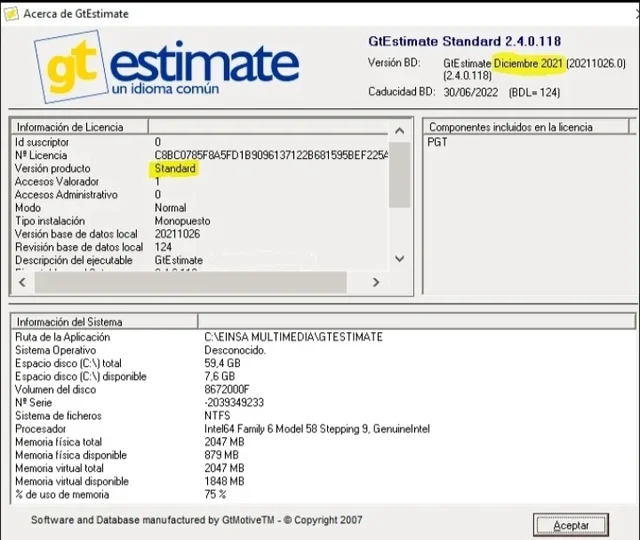This screenshot has width=640, height=540.
Task: Select the Sistema Operativo row
Action: point(322,350)
